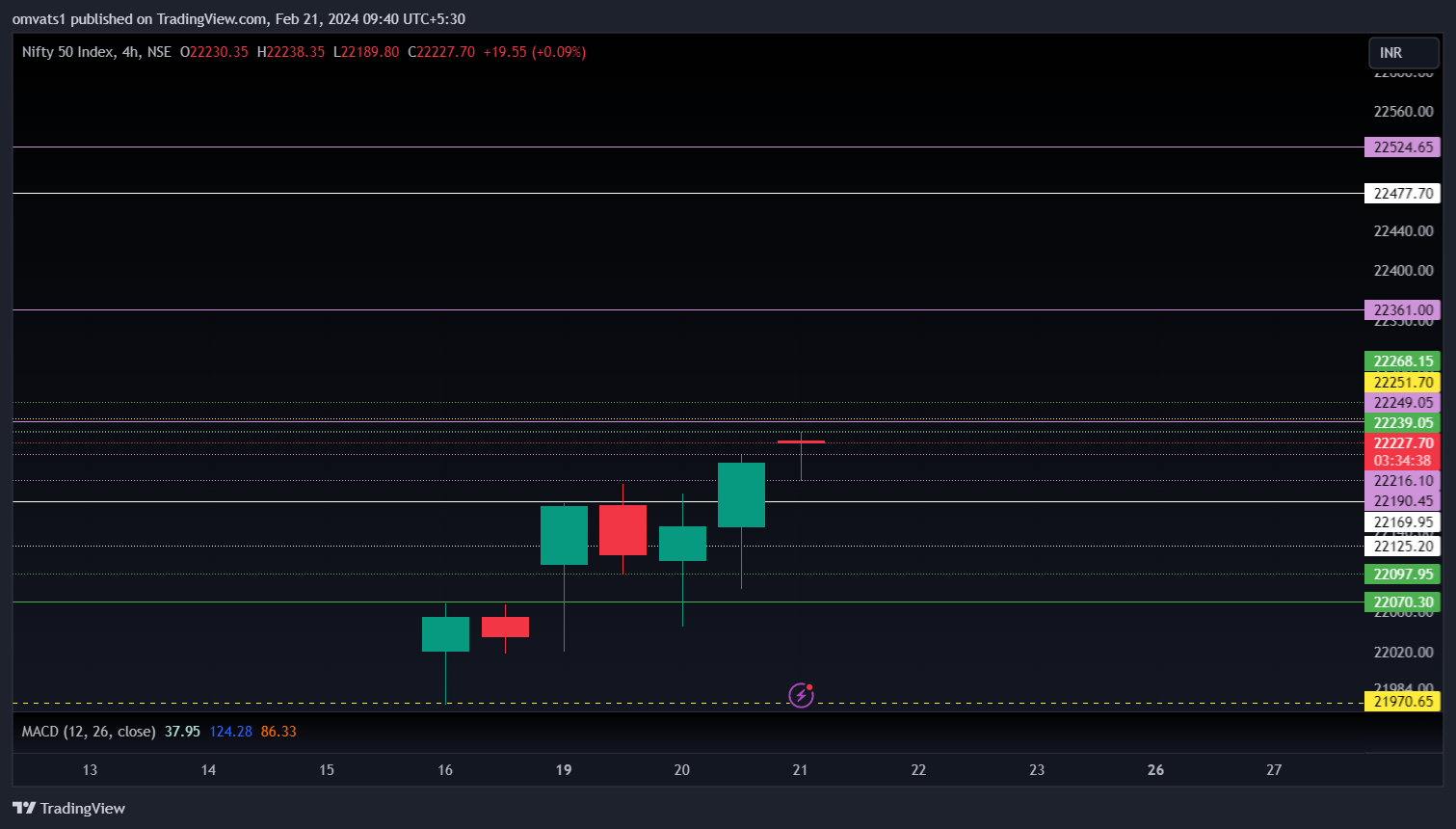Image resolution: width=1456 pixels, height=829 pixels.
Task: Select the green horizontal line at 22070.30
Action: coord(688,602)
